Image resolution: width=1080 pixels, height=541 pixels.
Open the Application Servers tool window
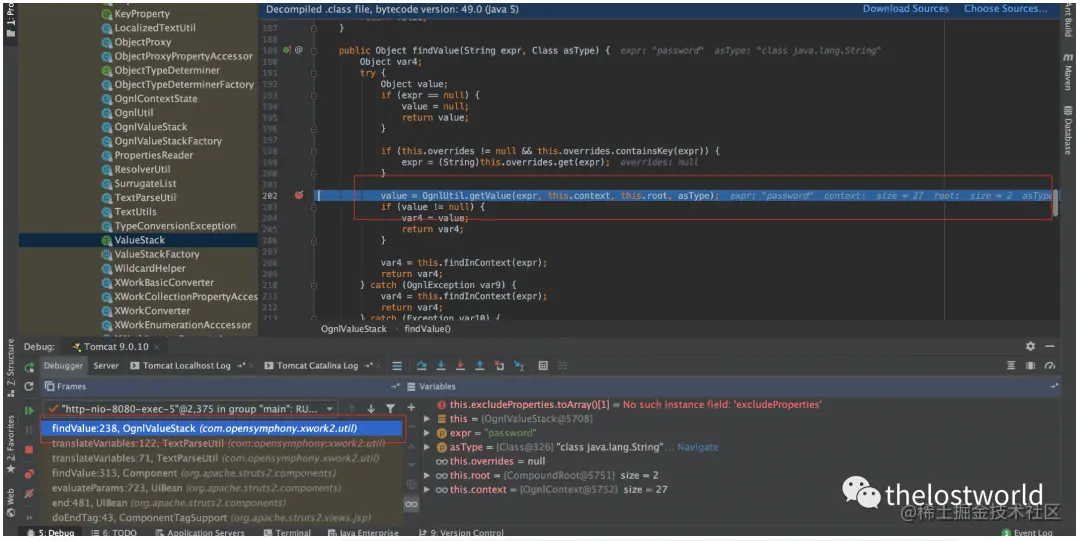coord(201,533)
